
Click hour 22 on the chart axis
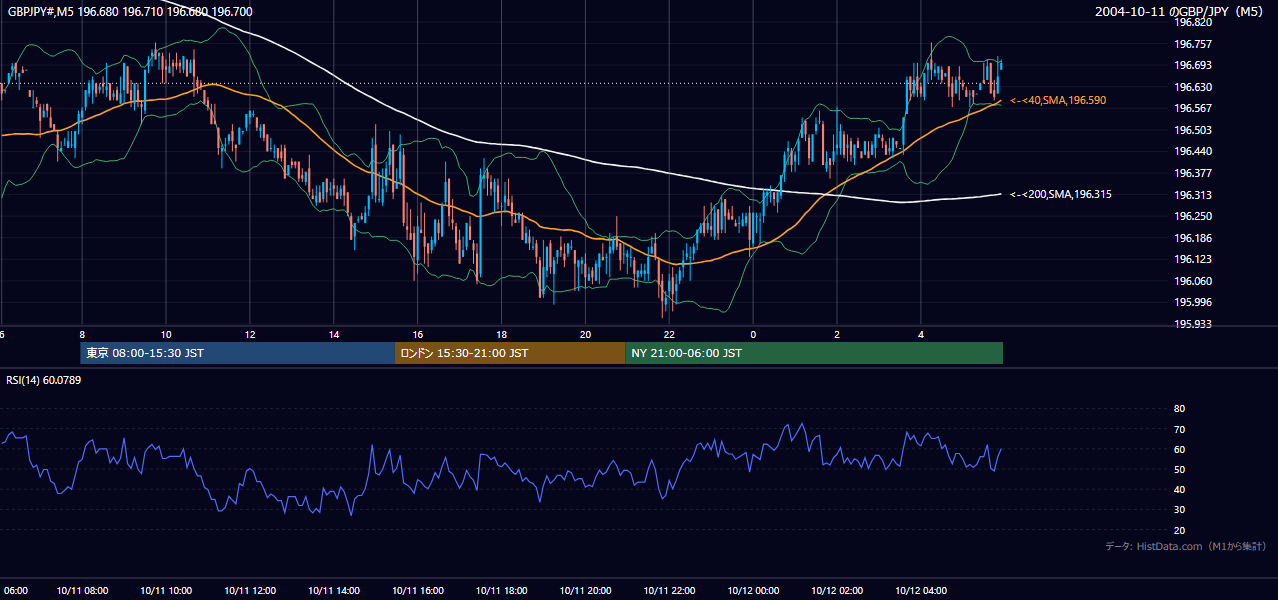click(x=670, y=335)
